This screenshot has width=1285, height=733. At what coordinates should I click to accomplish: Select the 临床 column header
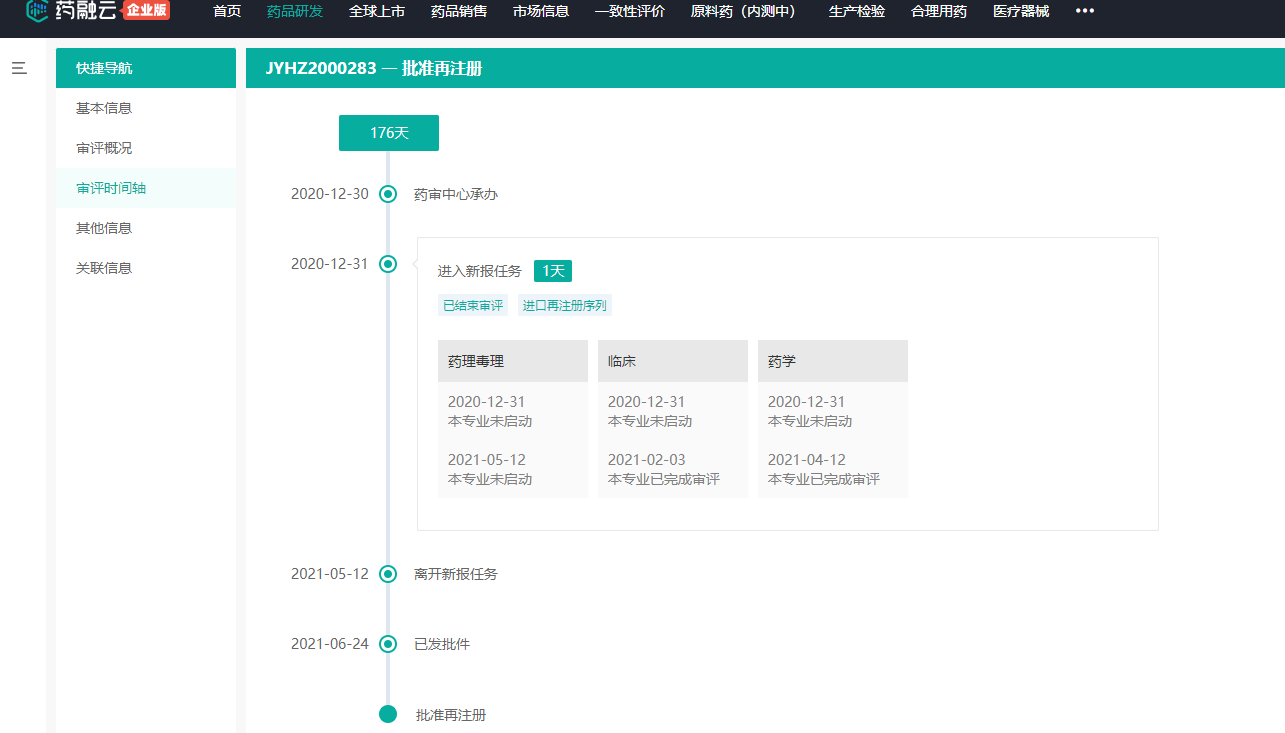tap(673, 361)
